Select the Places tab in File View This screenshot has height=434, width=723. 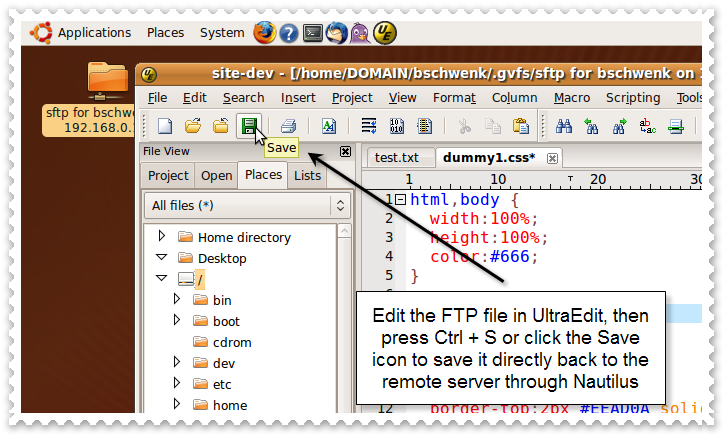click(x=263, y=175)
